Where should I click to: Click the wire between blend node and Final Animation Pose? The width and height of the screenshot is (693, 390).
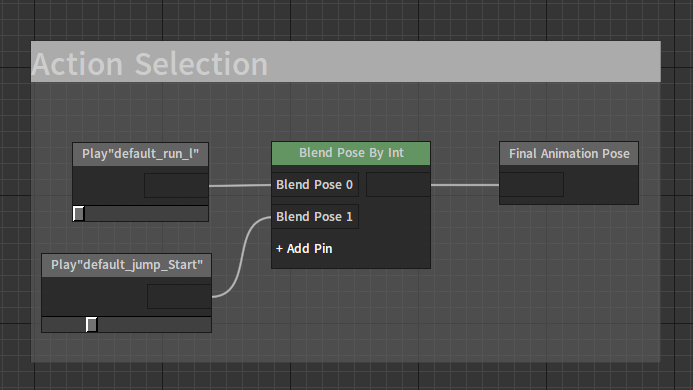[465, 185]
